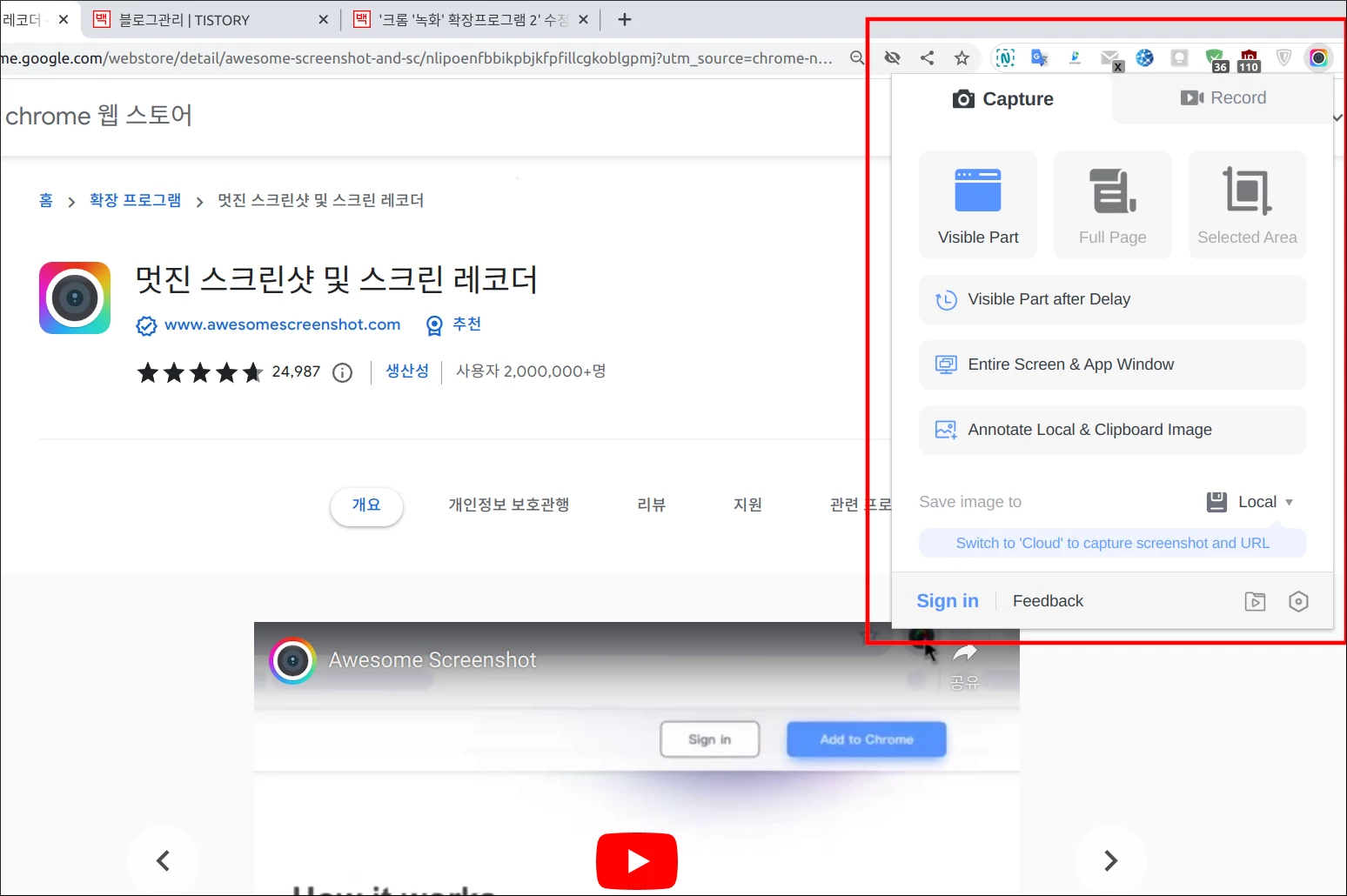Click the Google Translate extension icon
This screenshot has height=896, width=1347.
1040,58
